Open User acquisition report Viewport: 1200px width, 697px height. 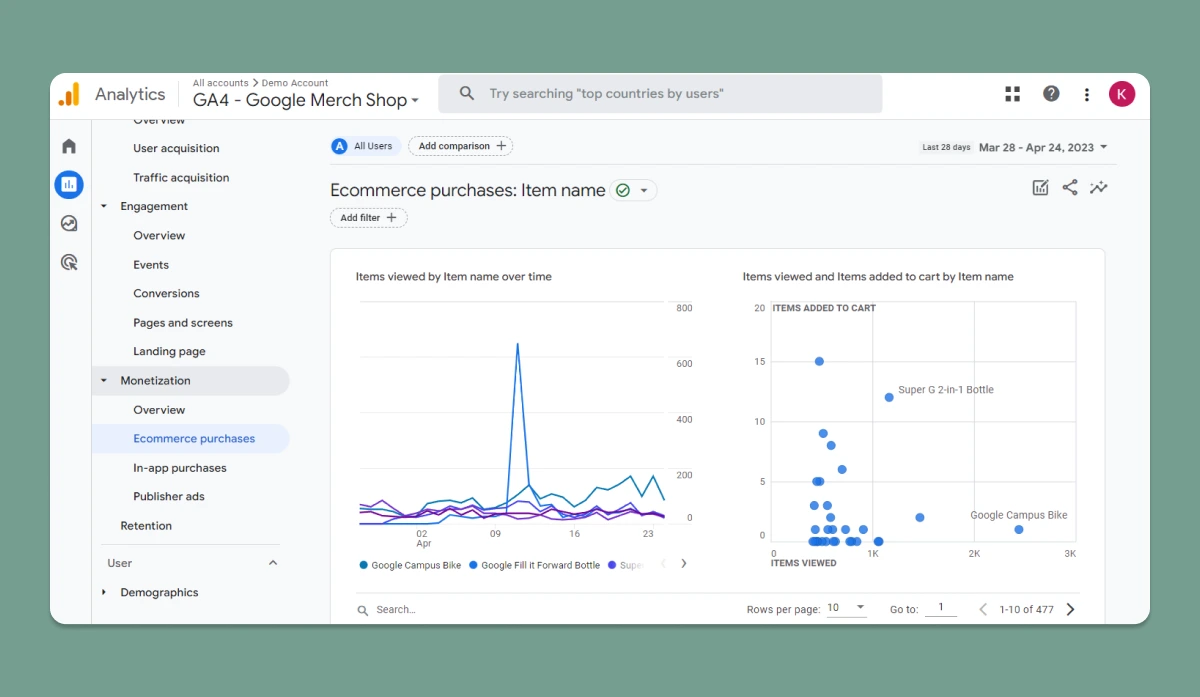(x=176, y=148)
